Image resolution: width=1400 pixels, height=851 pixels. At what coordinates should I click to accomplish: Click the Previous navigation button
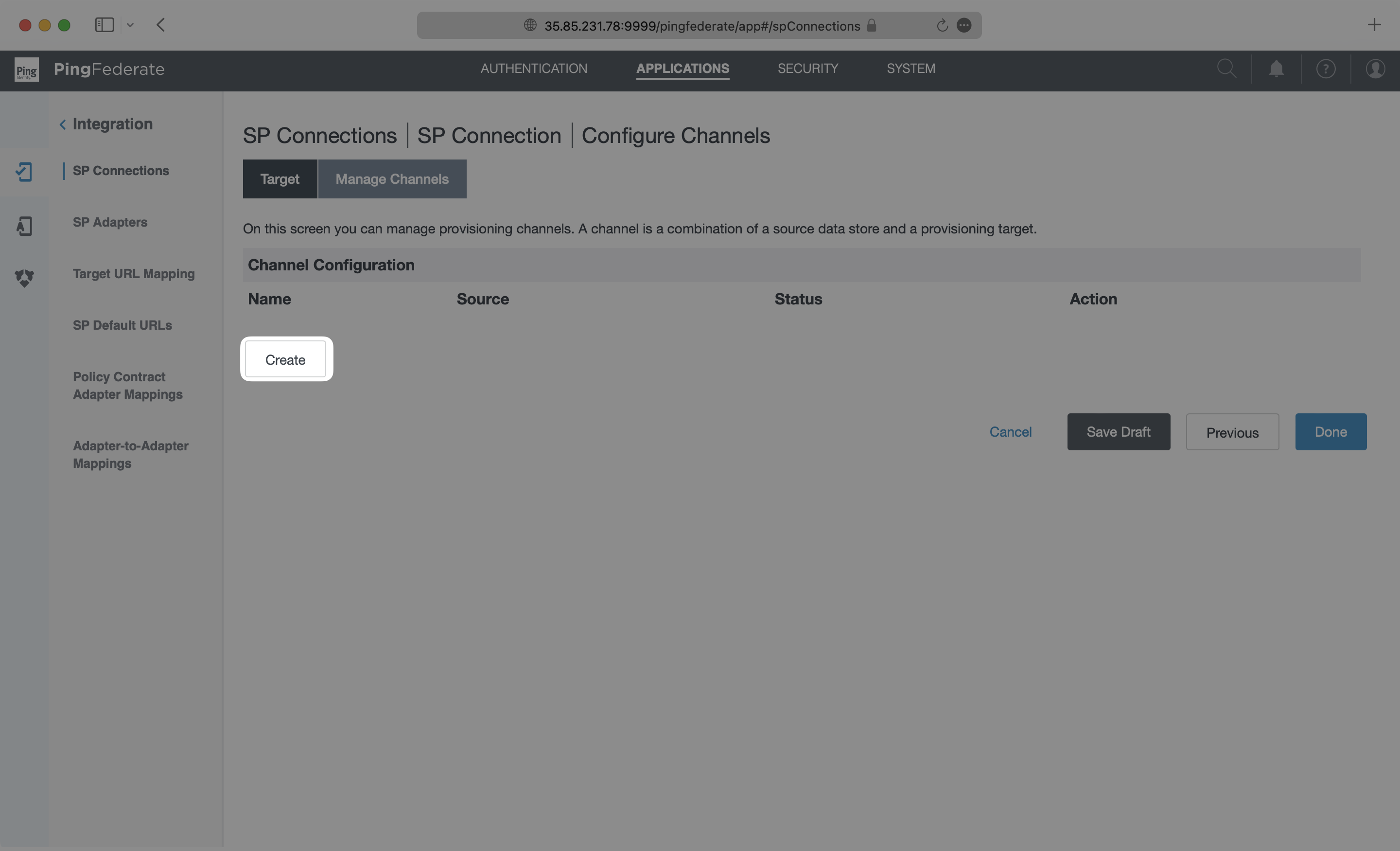click(x=1232, y=432)
